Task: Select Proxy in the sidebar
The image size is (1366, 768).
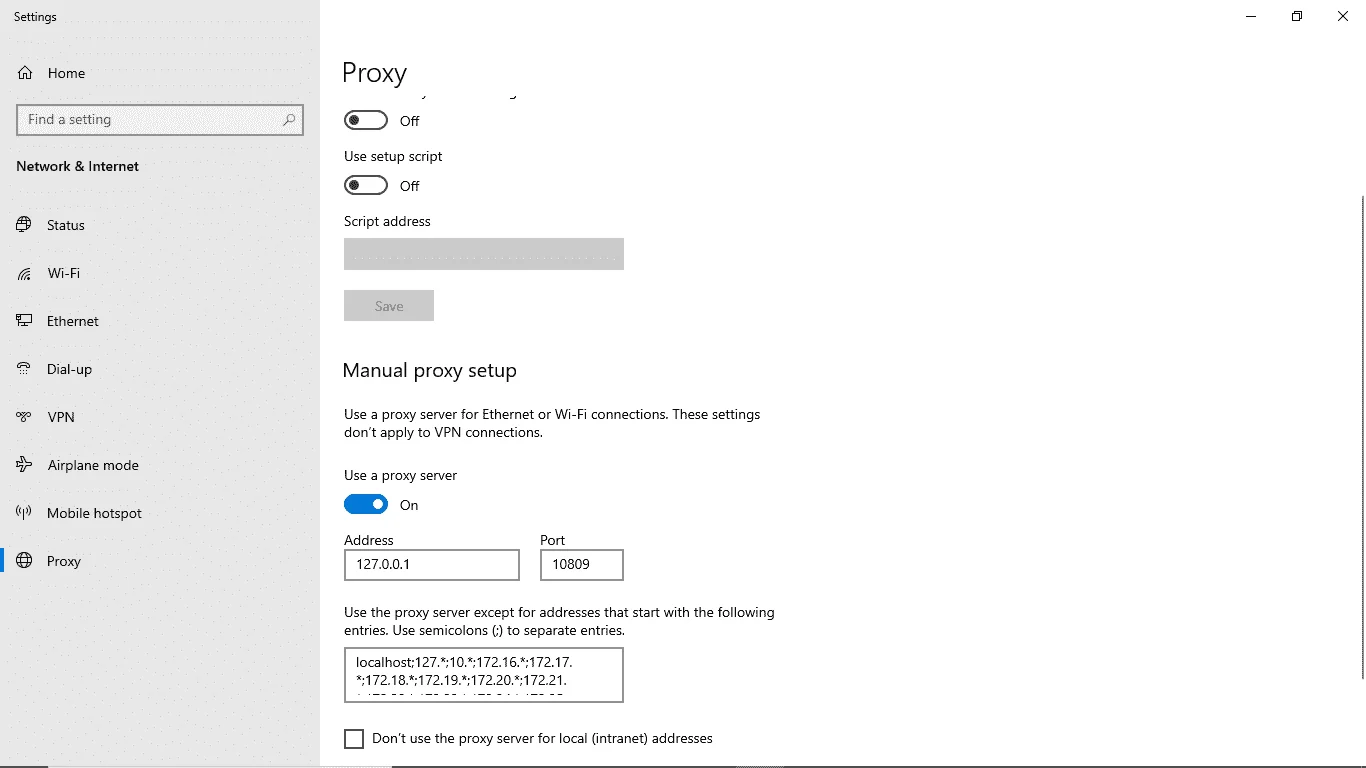Action: click(160, 561)
